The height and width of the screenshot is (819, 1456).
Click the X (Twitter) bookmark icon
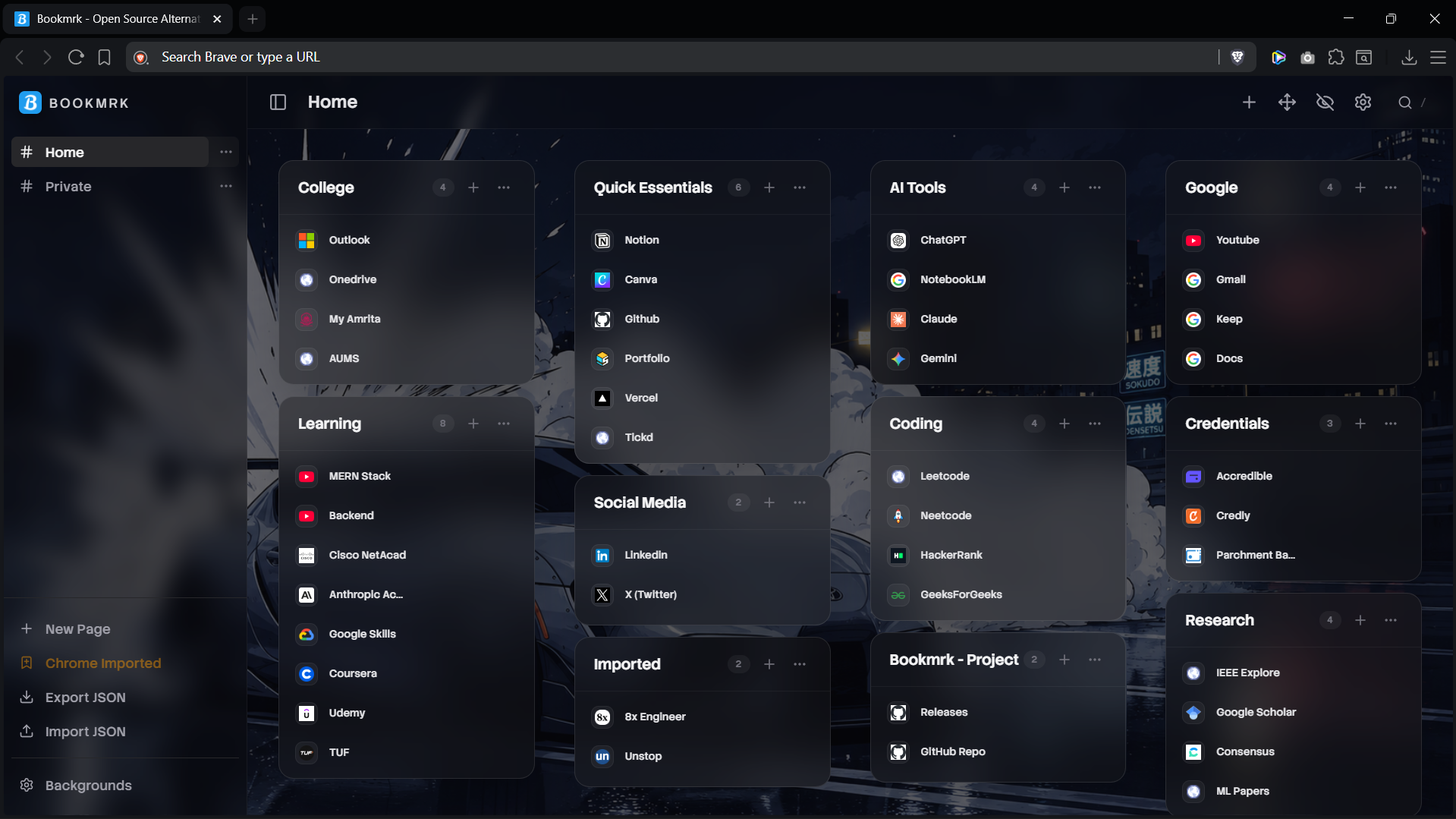click(x=602, y=595)
